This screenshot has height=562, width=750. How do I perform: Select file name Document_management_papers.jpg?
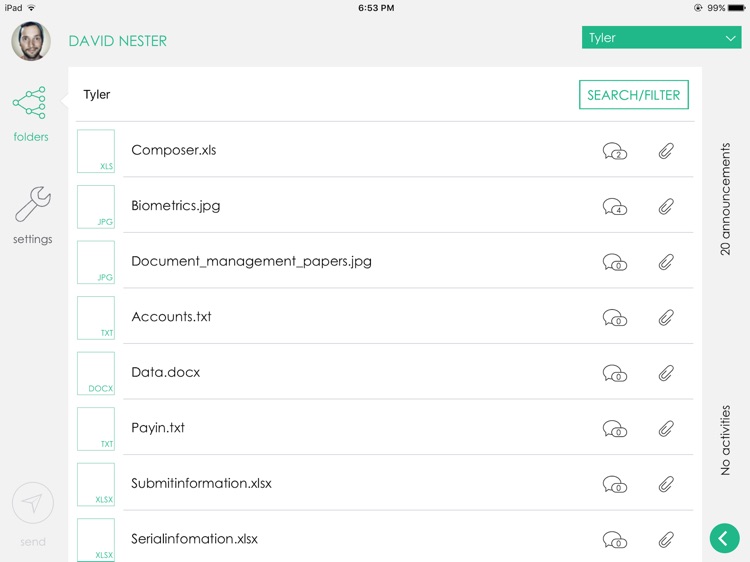tap(251, 261)
